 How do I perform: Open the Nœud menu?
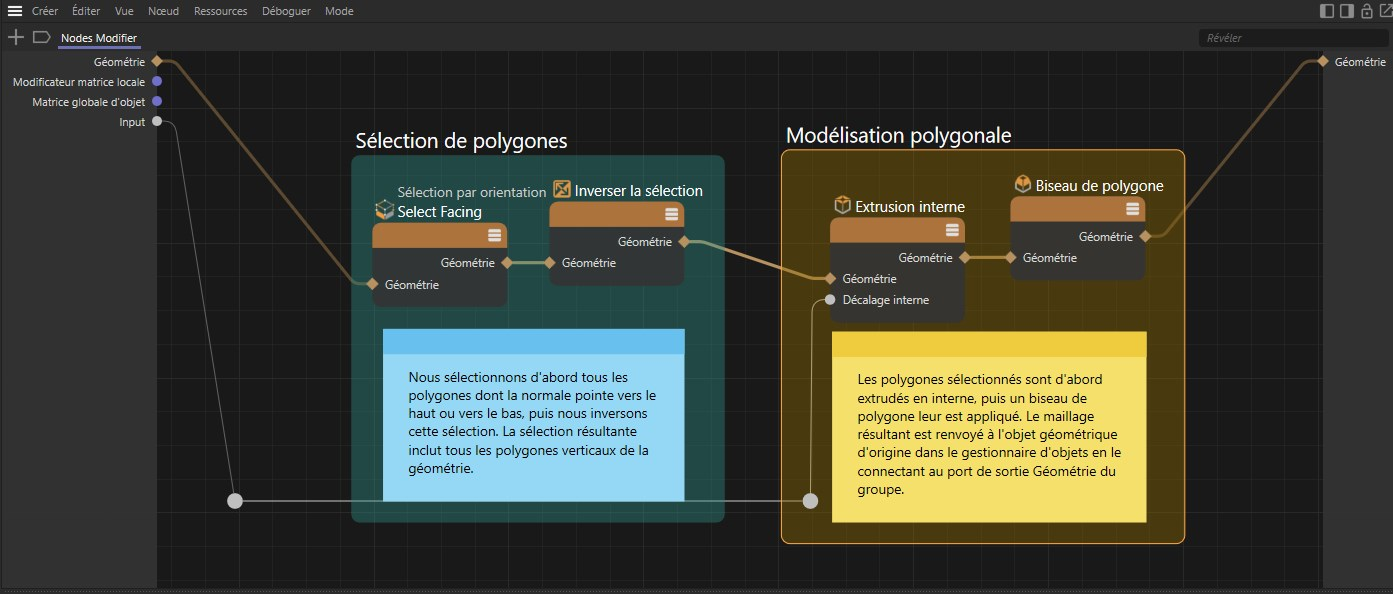pyautogui.click(x=163, y=11)
